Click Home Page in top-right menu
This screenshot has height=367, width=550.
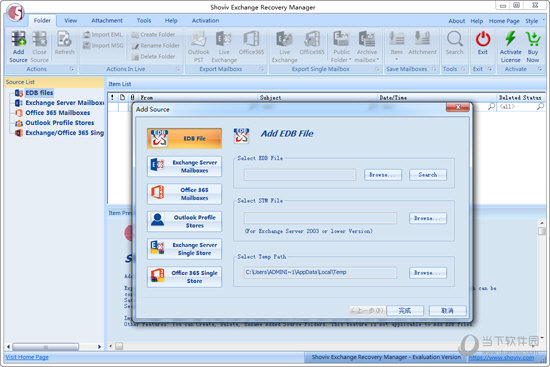tap(504, 21)
